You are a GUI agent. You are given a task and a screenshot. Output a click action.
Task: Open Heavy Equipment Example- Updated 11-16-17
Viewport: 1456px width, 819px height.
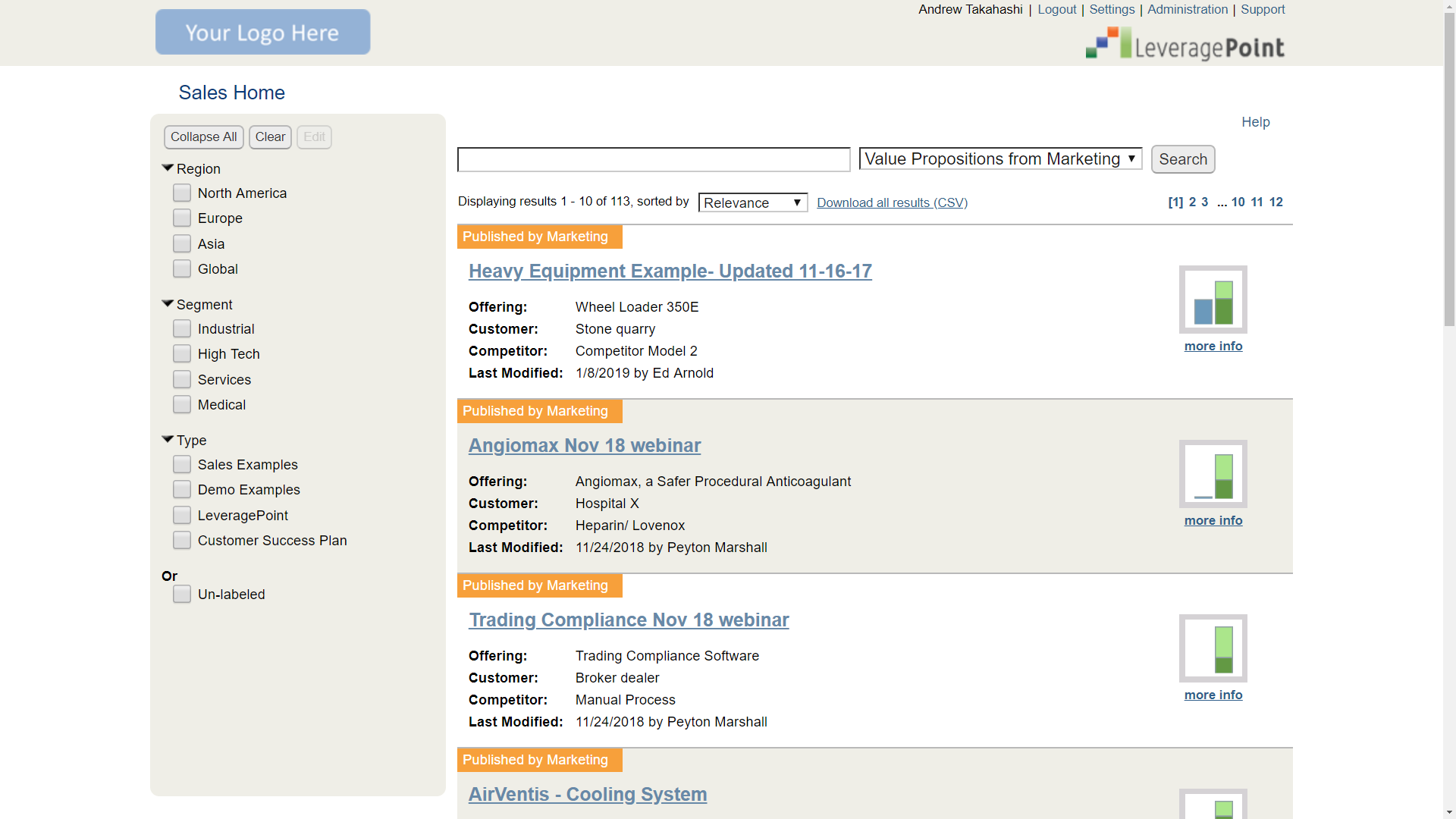(x=670, y=271)
